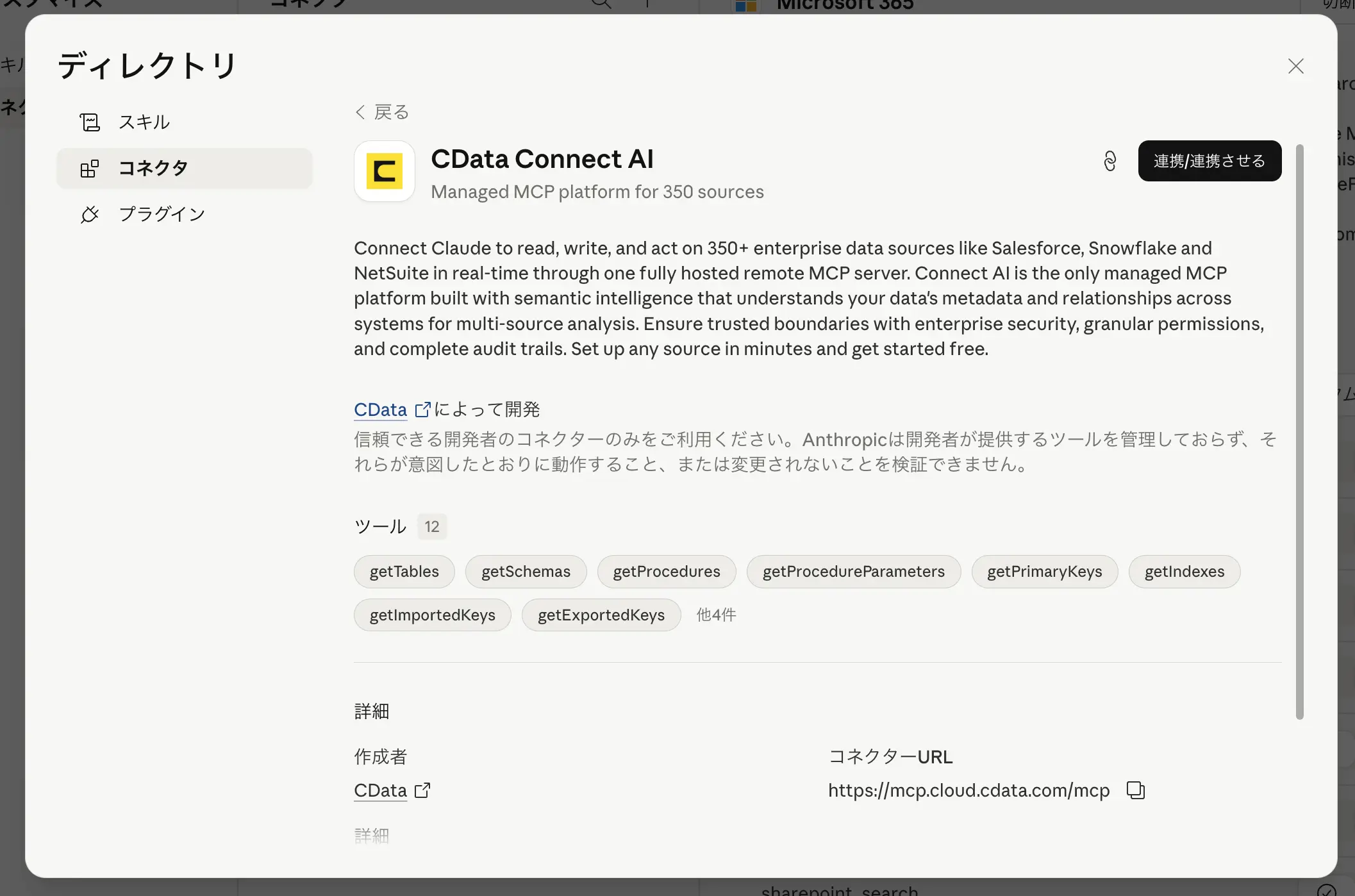Click the ツール section heading
Screen dimensions: 1355x896
coord(381,527)
